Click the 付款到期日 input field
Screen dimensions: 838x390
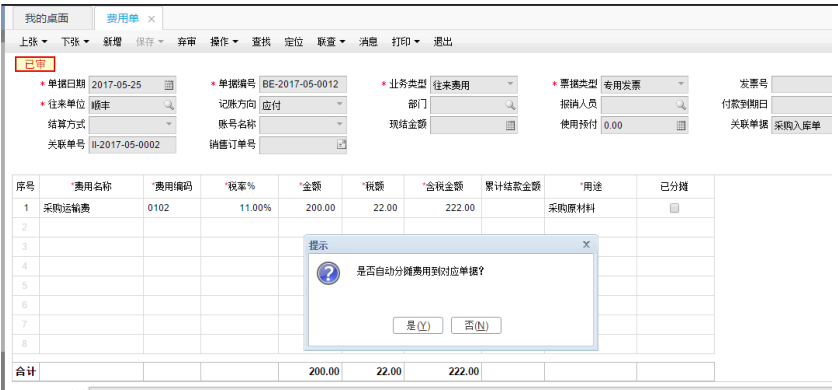802,105
